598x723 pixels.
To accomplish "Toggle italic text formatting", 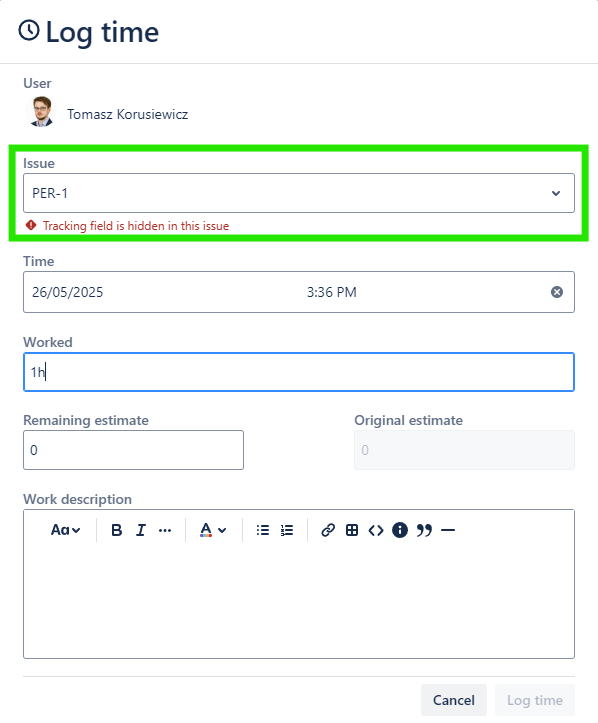I will coord(141,530).
